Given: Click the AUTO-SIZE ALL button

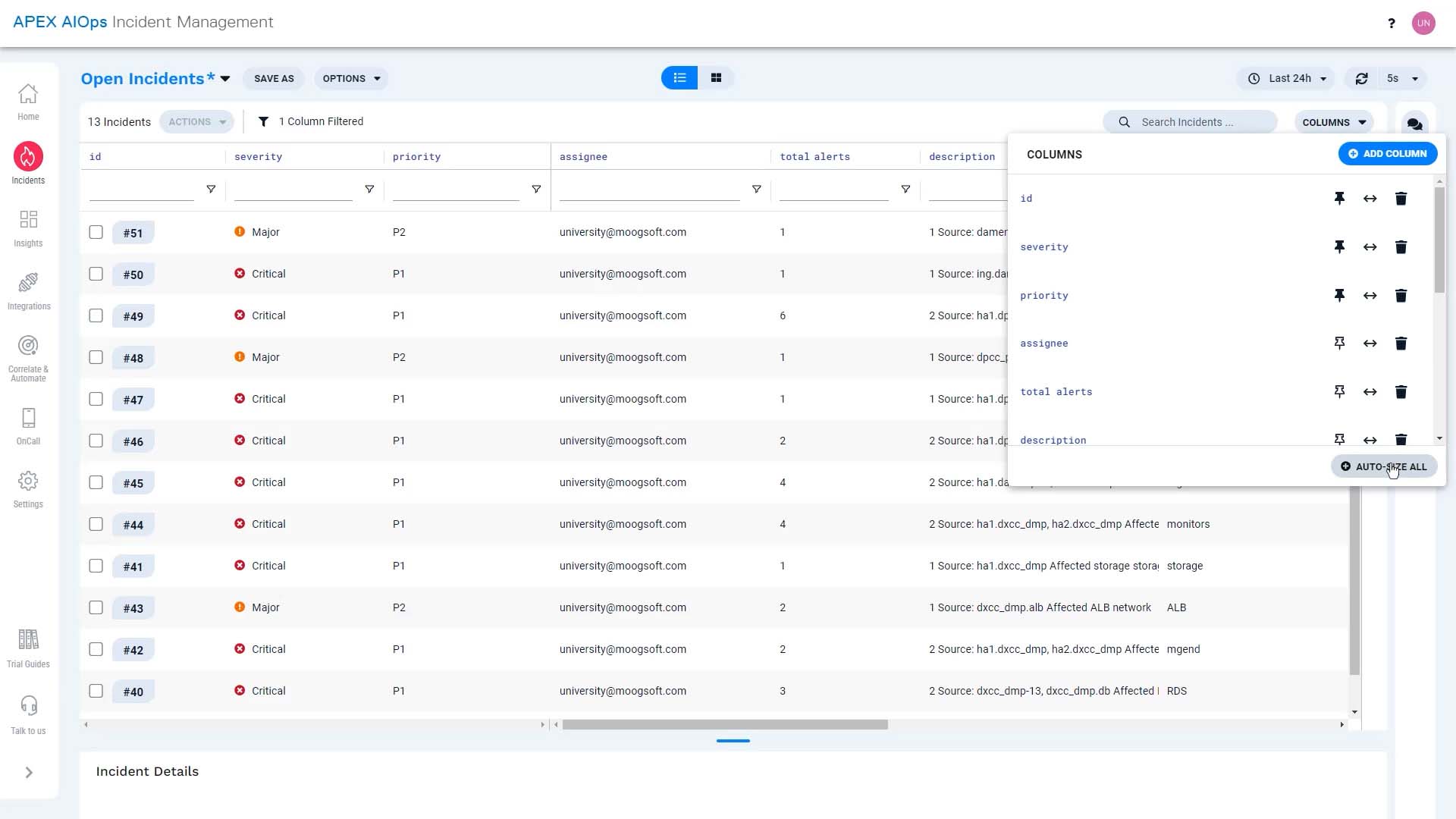Looking at the screenshot, I should pyautogui.click(x=1384, y=467).
